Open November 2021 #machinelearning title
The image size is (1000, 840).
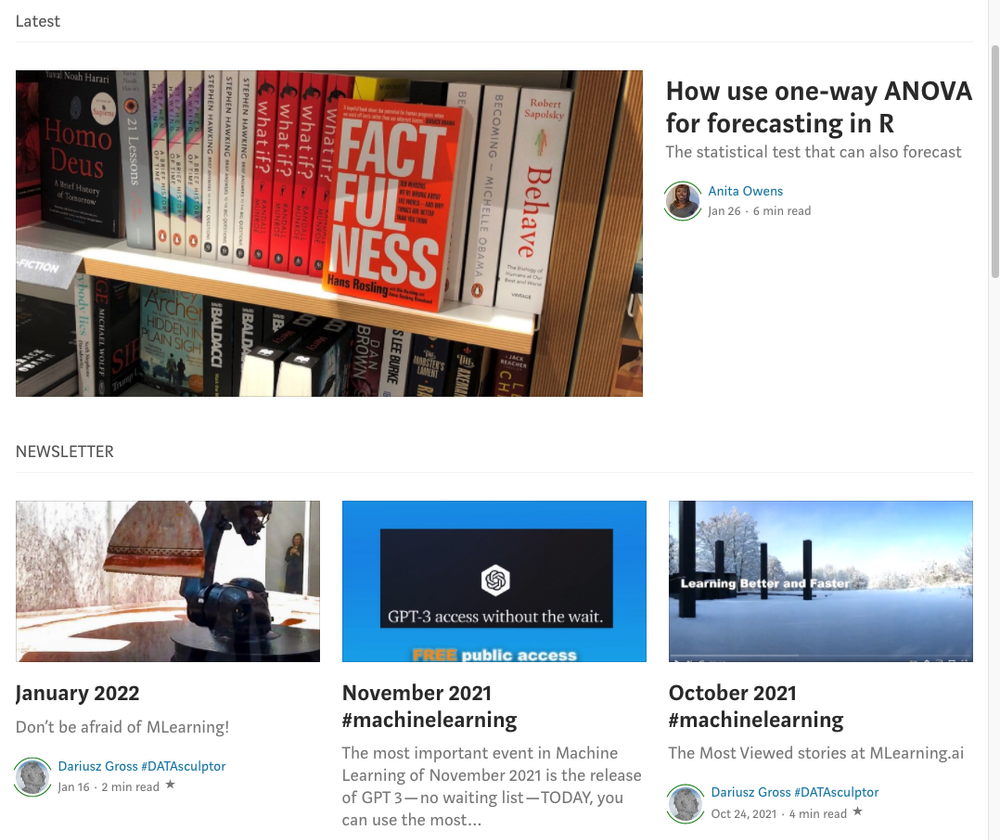429,706
